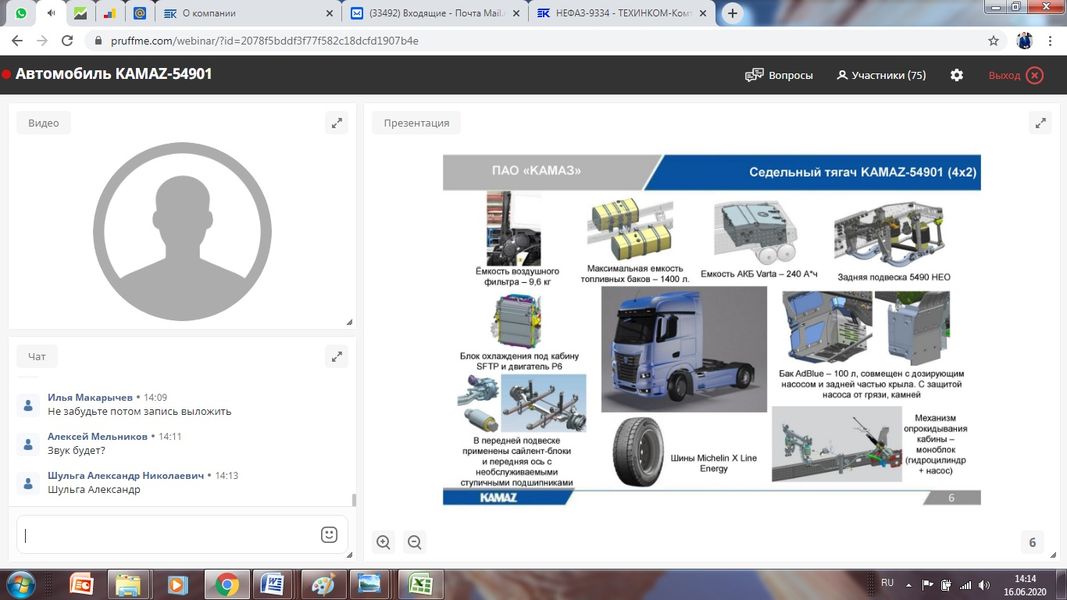Click the KAMAZ-54901 presentation slide

click(x=712, y=330)
